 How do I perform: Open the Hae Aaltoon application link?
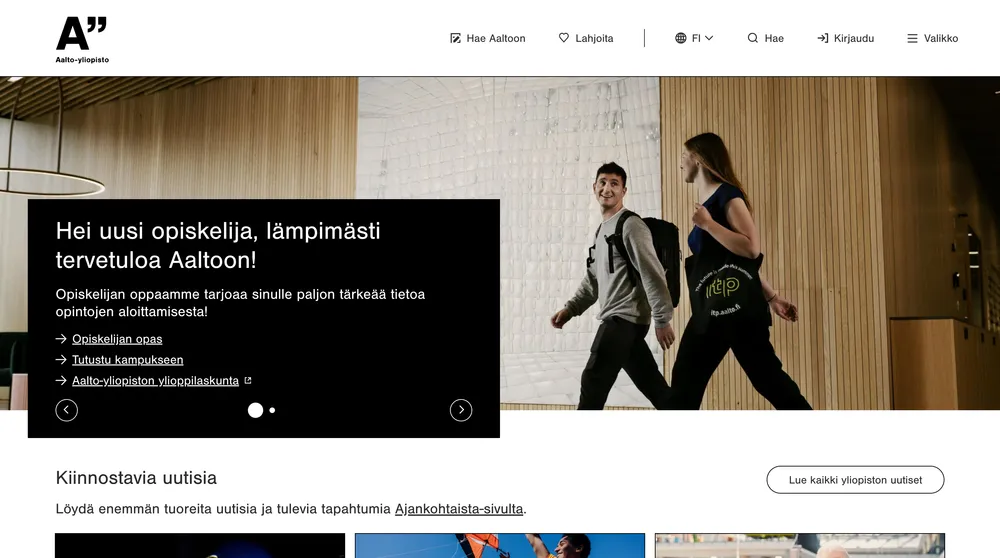[488, 38]
